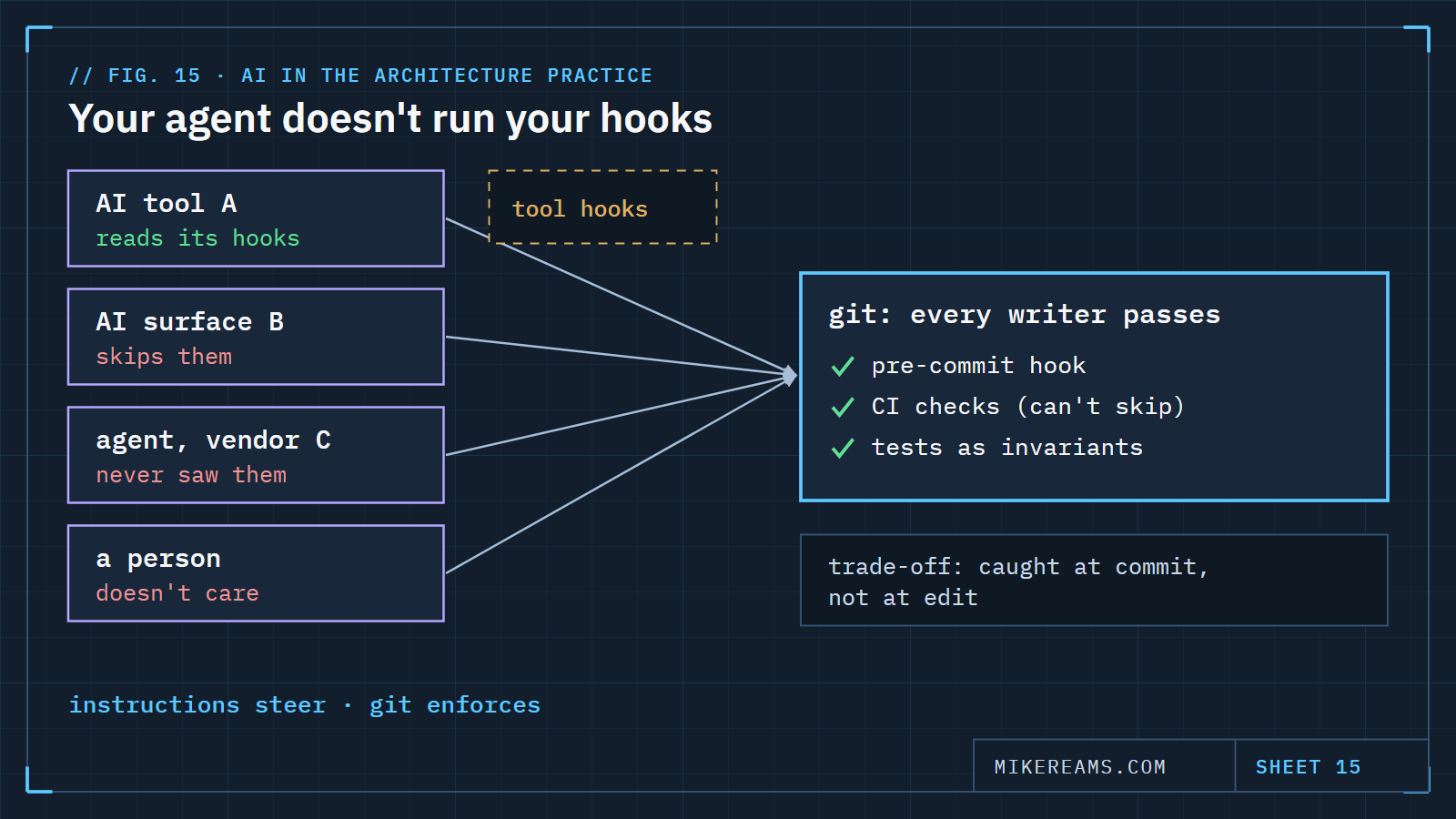Click the checkmark beside pre-commit hook

point(843,367)
